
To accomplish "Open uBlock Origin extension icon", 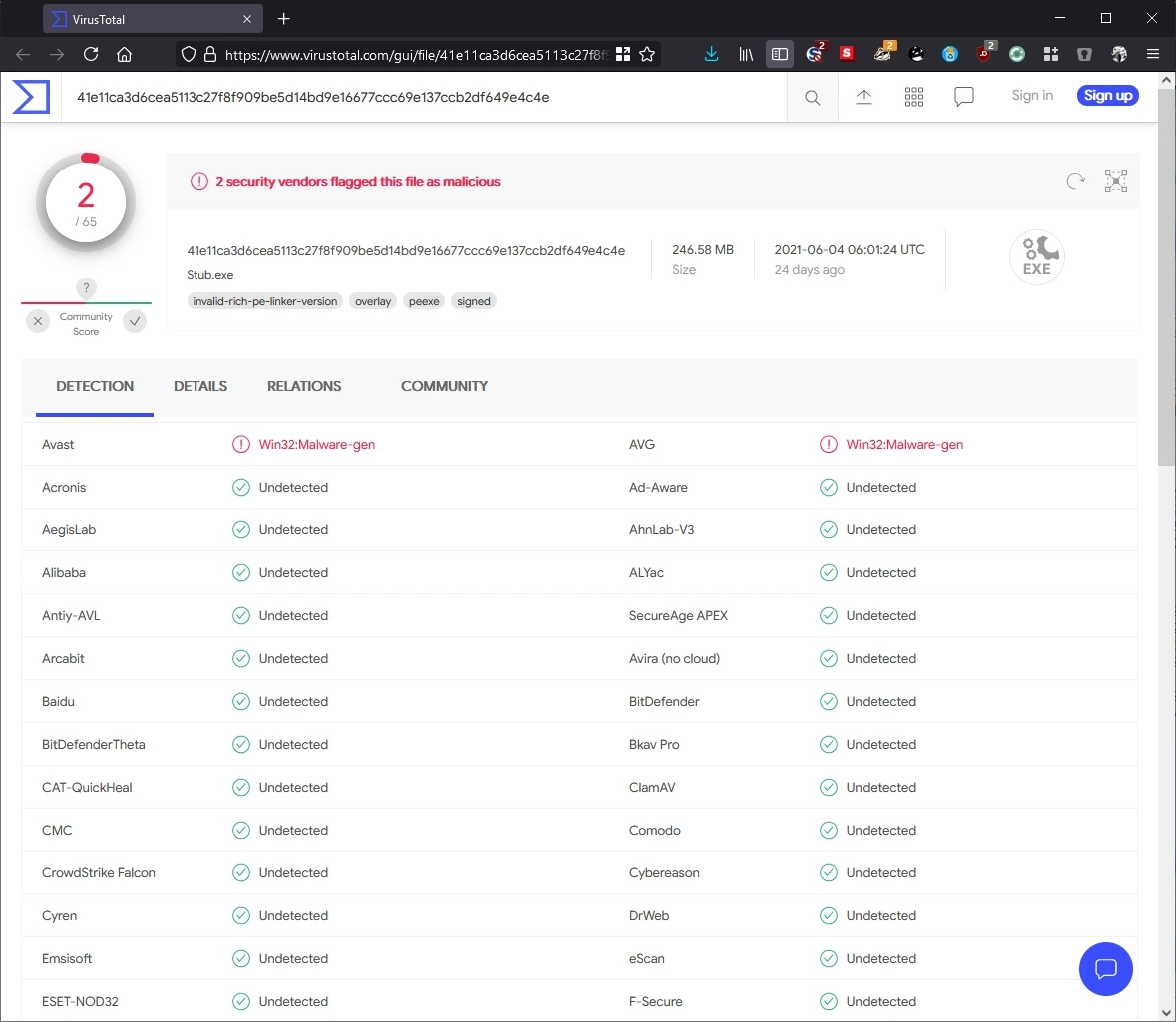I will tap(984, 53).
